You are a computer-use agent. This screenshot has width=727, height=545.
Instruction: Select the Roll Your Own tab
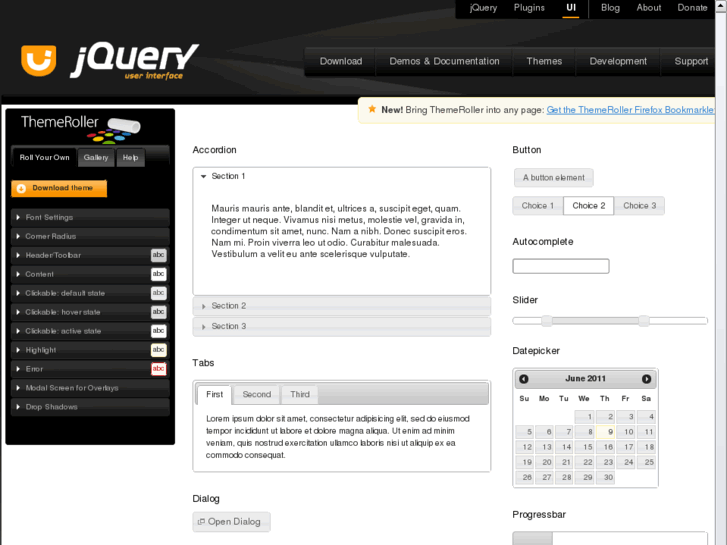pyautogui.click(x=45, y=158)
